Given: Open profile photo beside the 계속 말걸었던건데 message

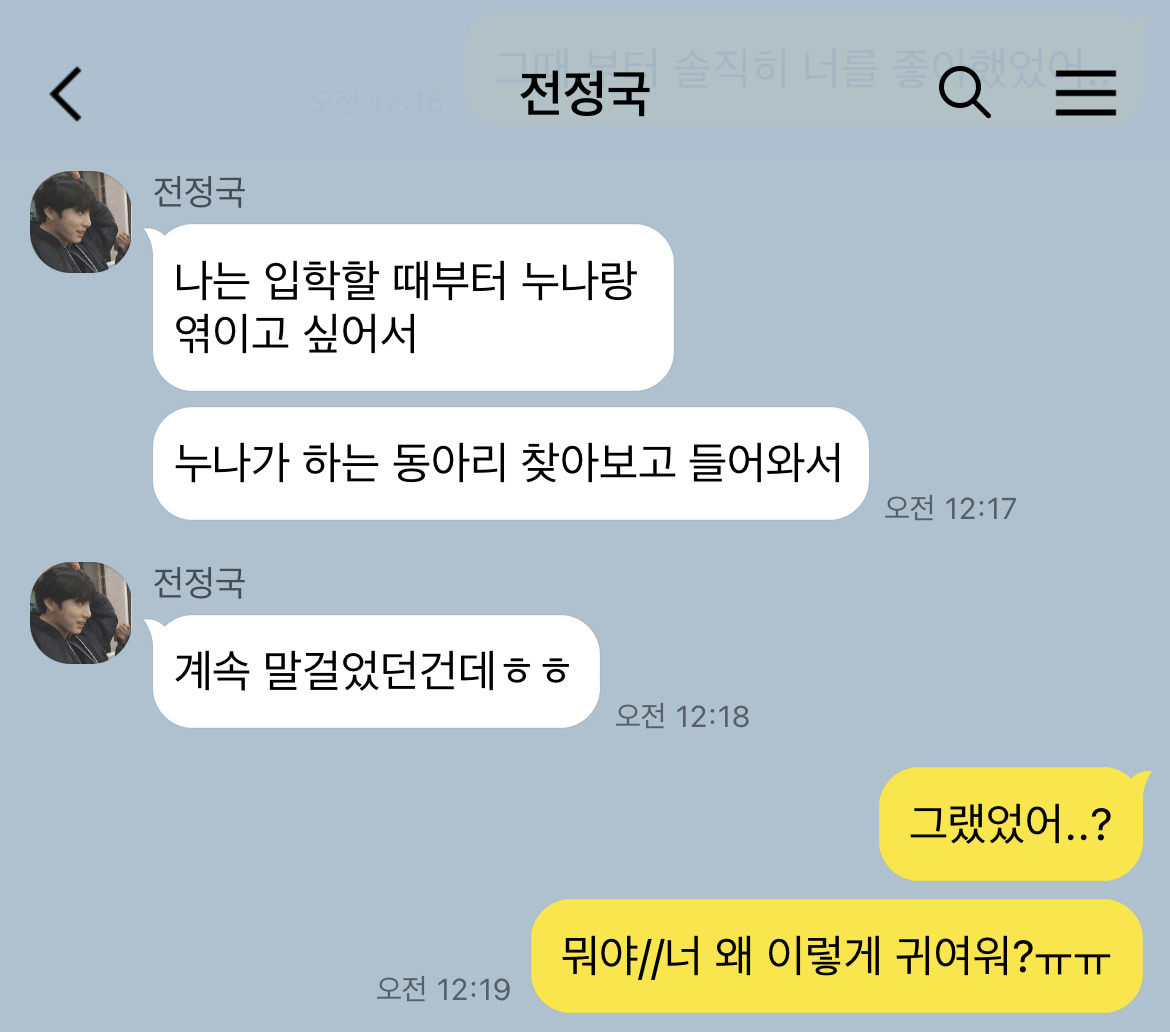Looking at the screenshot, I should pos(81,613).
